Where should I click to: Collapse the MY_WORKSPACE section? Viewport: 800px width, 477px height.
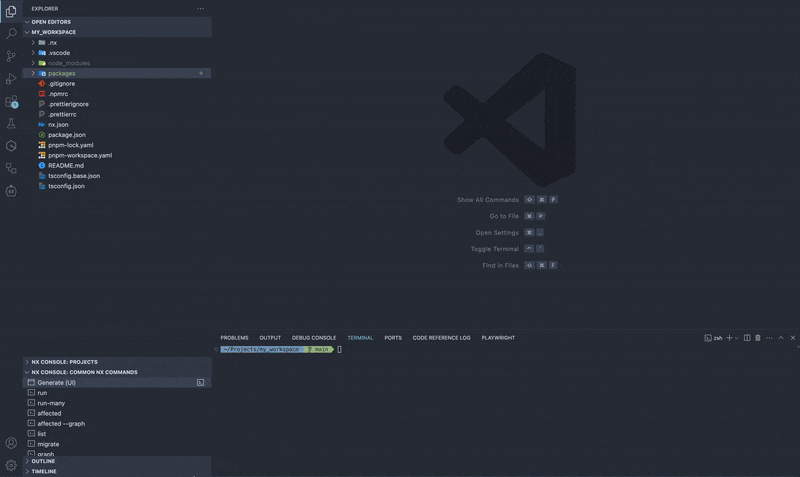click(x=27, y=32)
